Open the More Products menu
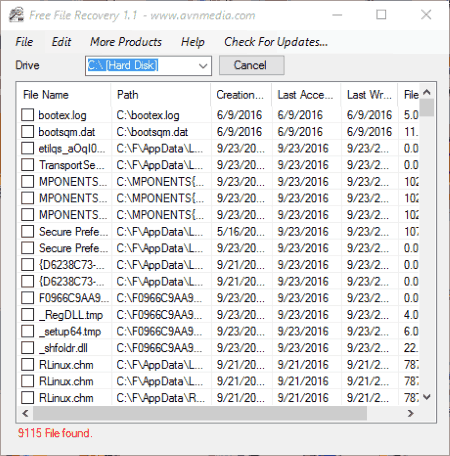 pos(126,42)
